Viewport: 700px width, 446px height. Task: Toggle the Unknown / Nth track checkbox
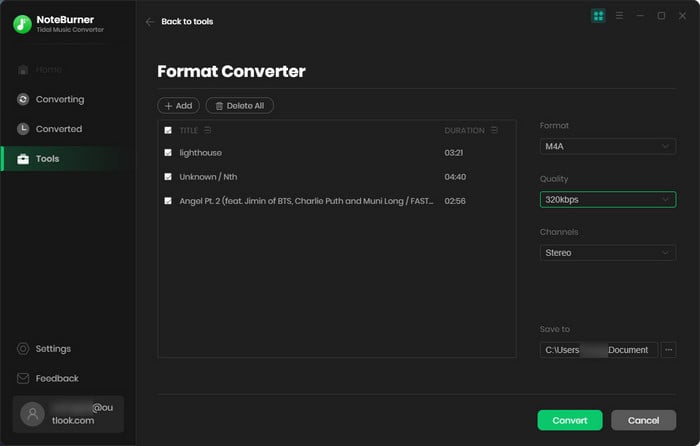click(168, 177)
